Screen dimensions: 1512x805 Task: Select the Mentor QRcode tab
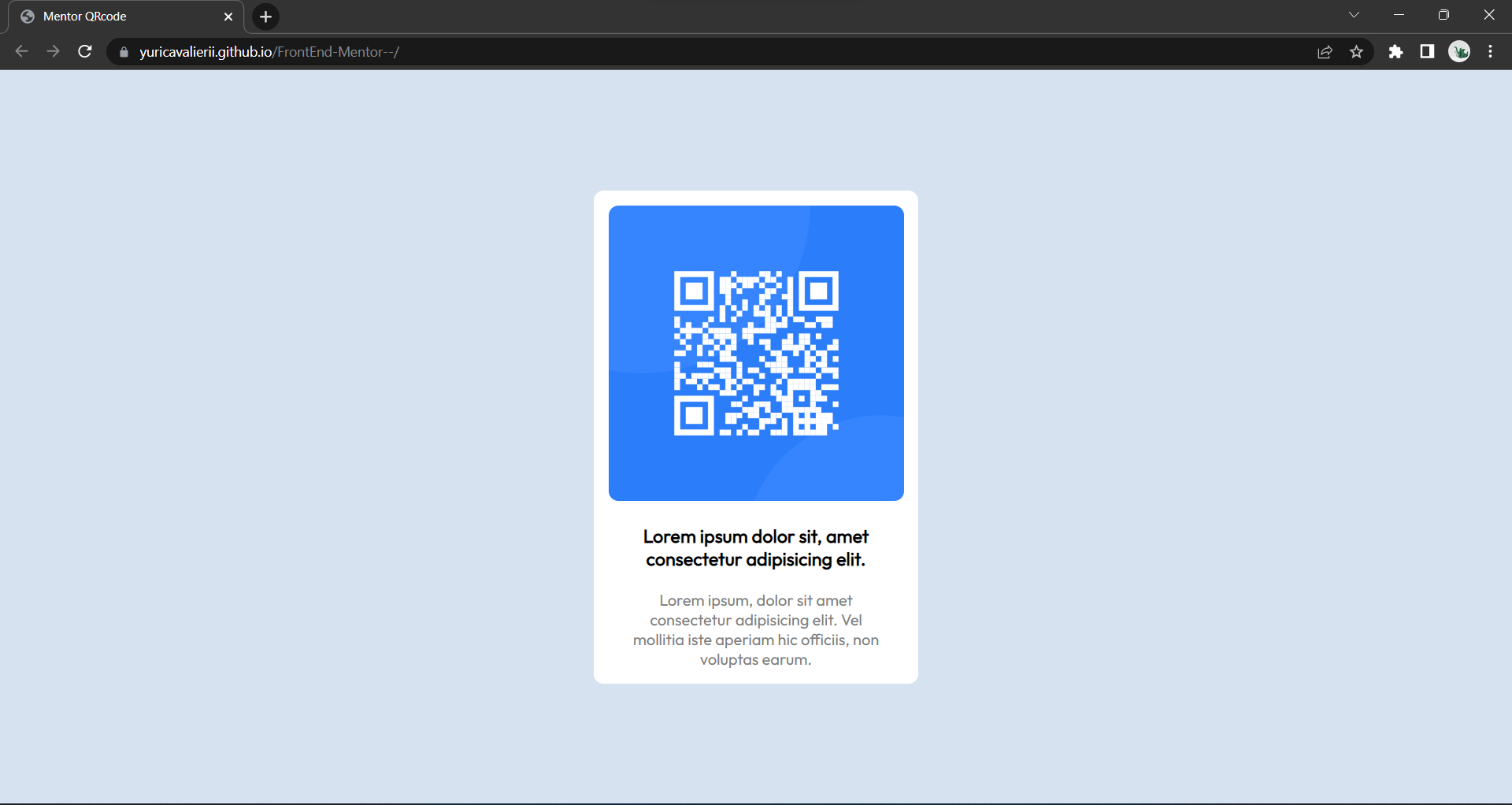pos(126,17)
